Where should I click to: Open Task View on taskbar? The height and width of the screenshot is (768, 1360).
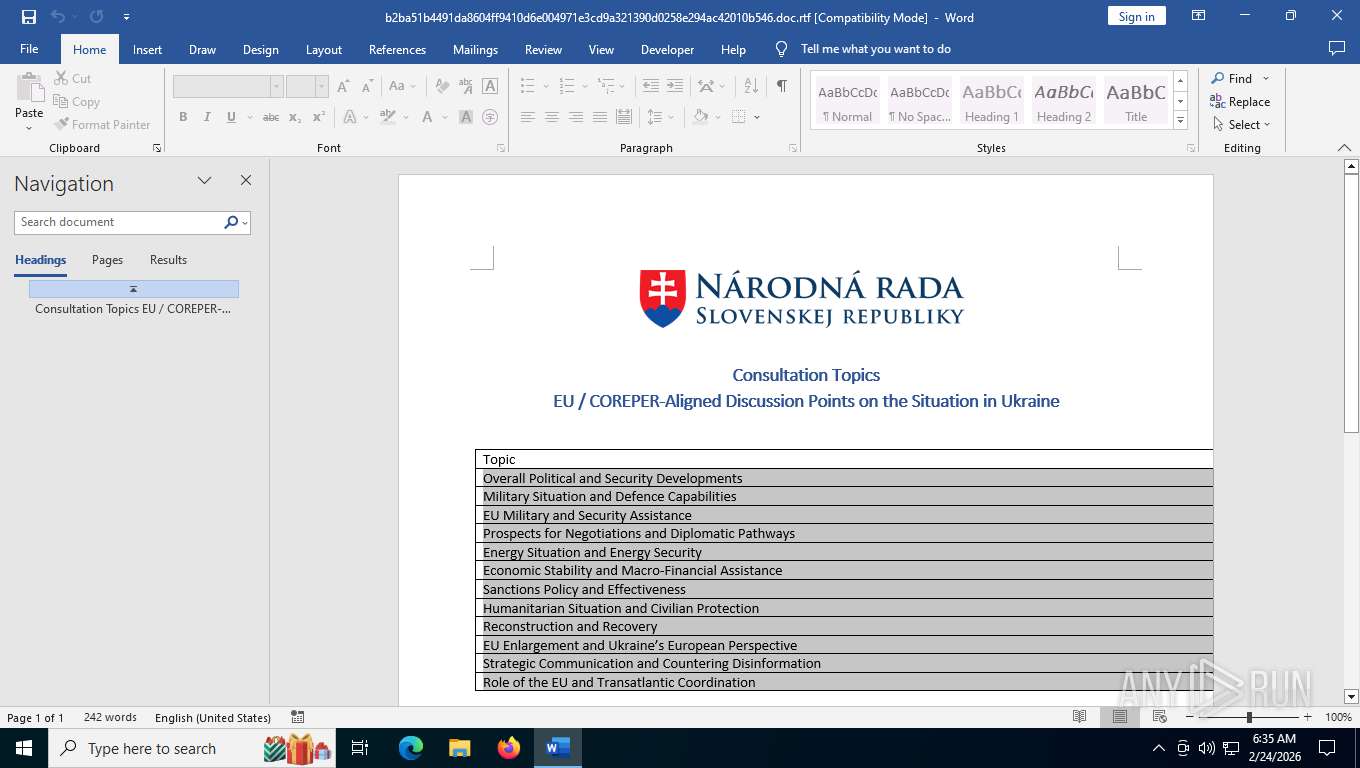click(360, 748)
